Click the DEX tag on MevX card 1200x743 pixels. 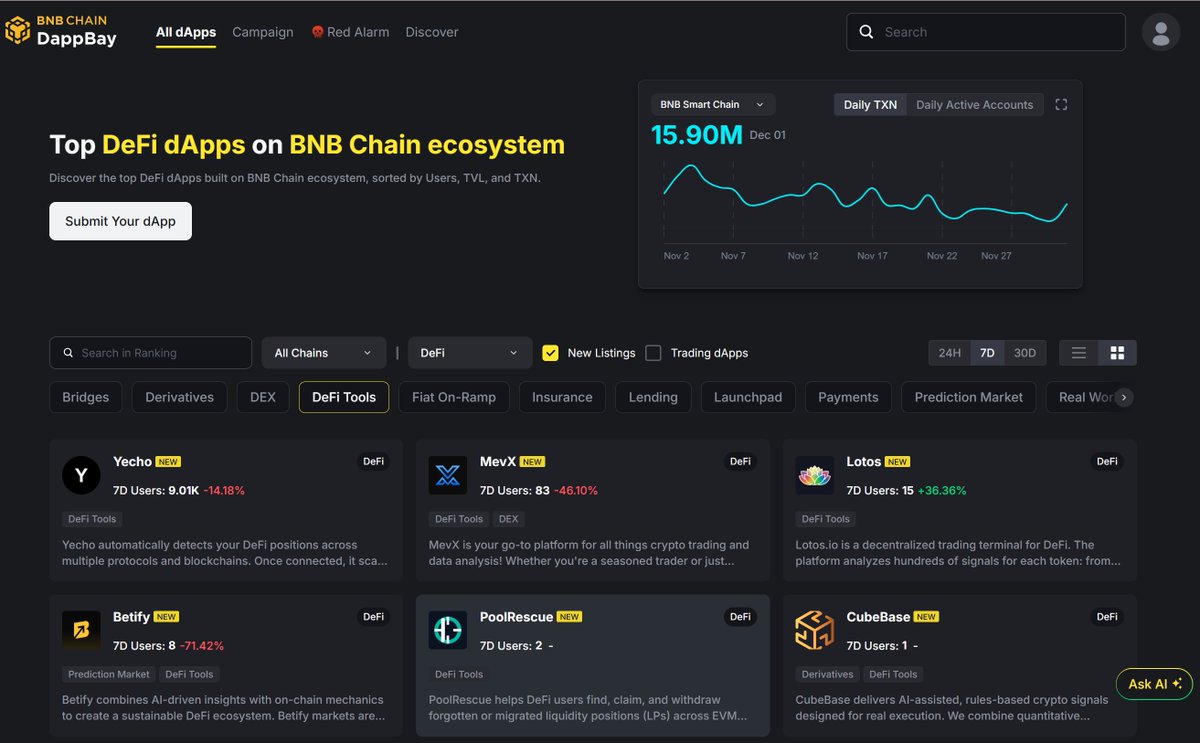coord(508,519)
